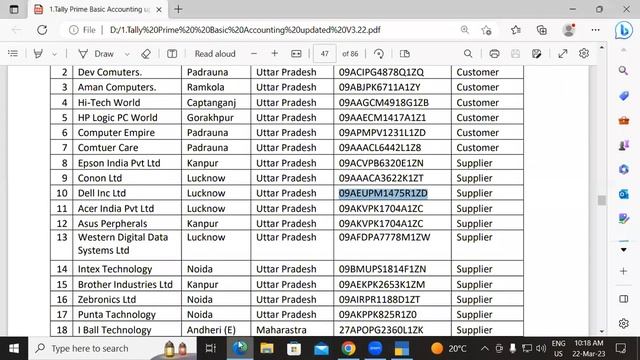
Task: Open the sidebar tools briefcase icon
Action: pos(624,120)
